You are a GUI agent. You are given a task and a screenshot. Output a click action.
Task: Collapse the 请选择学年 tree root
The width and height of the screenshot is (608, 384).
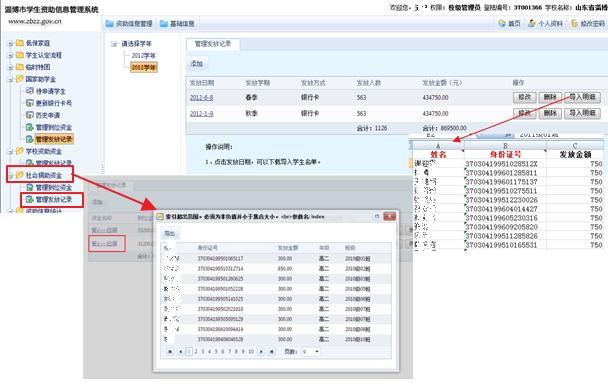pyautogui.click(x=114, y=44)
